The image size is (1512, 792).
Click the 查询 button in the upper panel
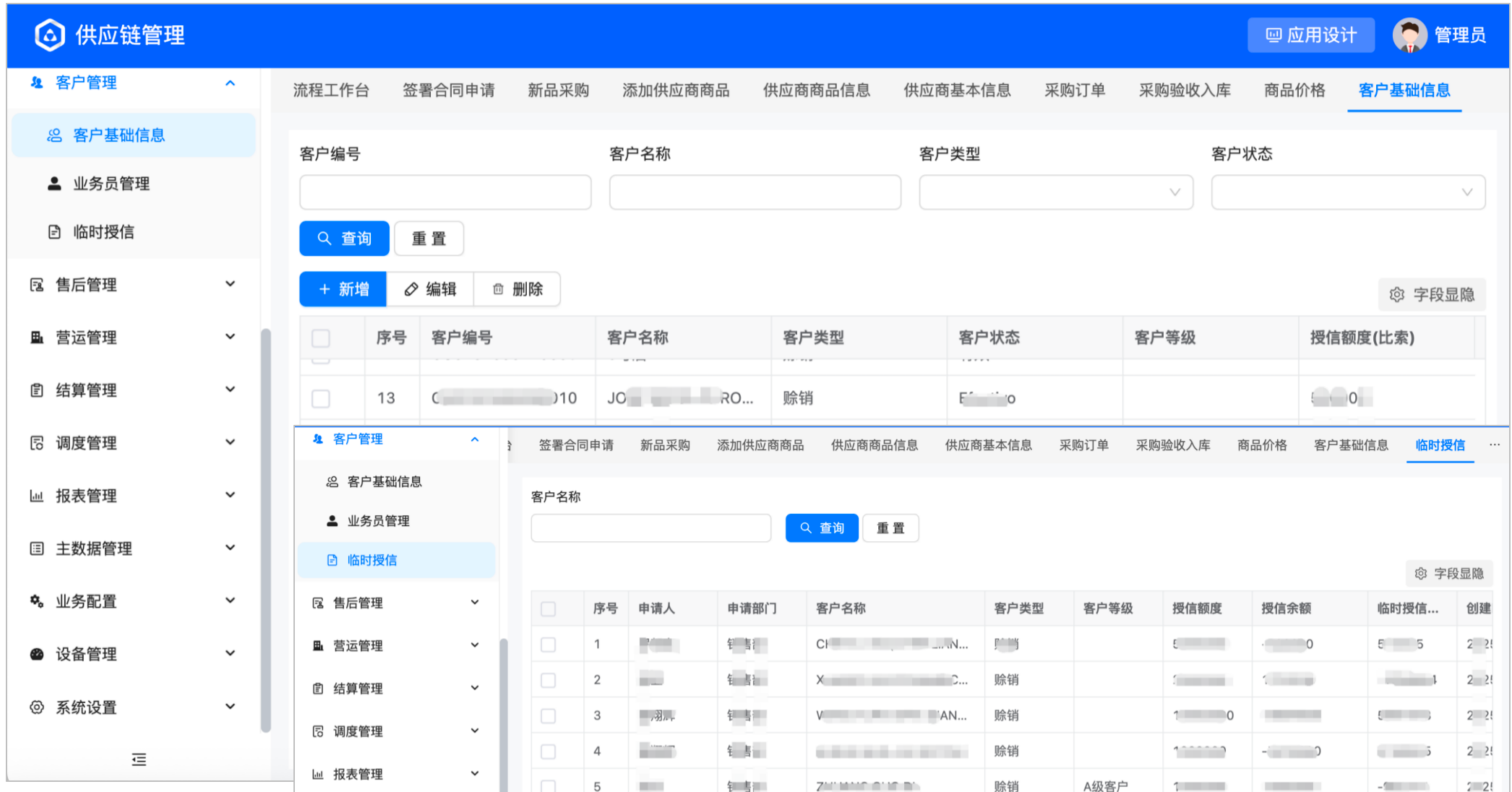click(345, 238)
